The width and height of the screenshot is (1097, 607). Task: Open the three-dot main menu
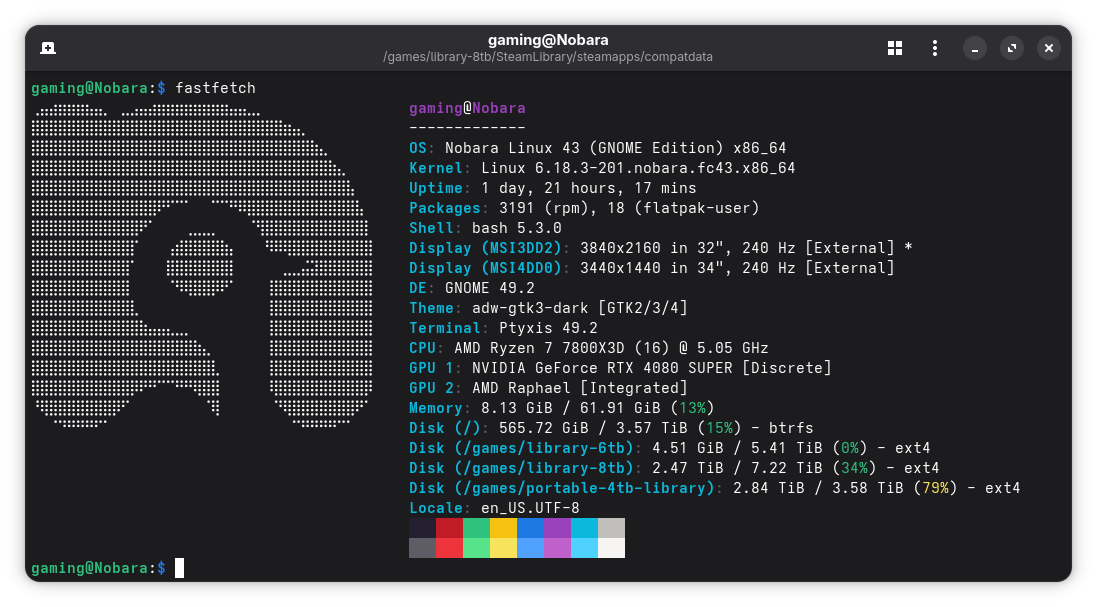[x=935, y=48]
